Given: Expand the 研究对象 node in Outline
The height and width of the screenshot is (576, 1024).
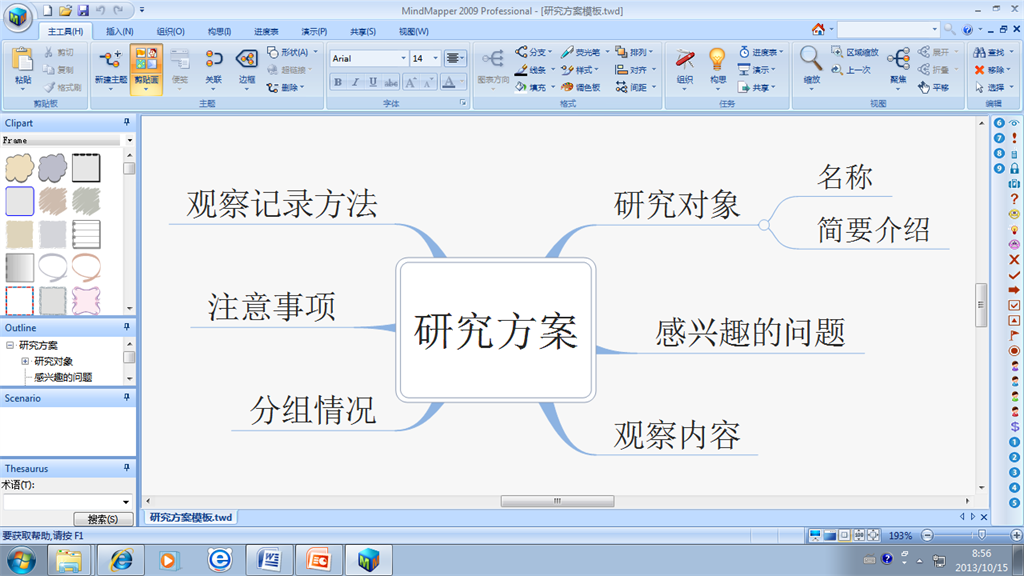Looking at the screenshot, I should [x=25, y=361].
